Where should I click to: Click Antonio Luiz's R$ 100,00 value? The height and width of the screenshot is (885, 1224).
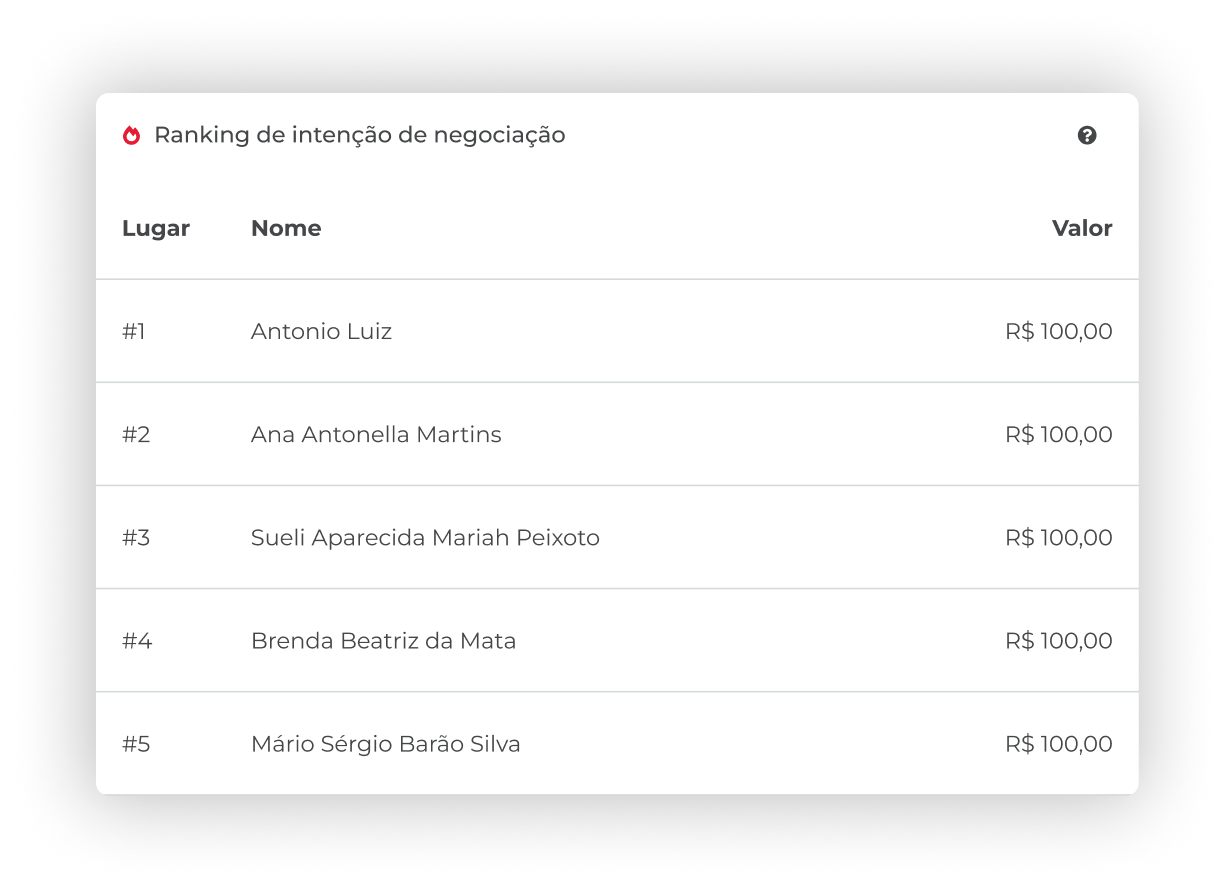click(1059, 331)
